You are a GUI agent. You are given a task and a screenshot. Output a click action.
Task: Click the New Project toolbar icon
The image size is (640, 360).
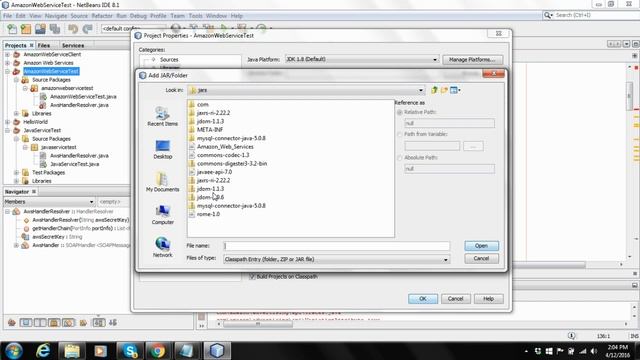(x=26, y=29)
